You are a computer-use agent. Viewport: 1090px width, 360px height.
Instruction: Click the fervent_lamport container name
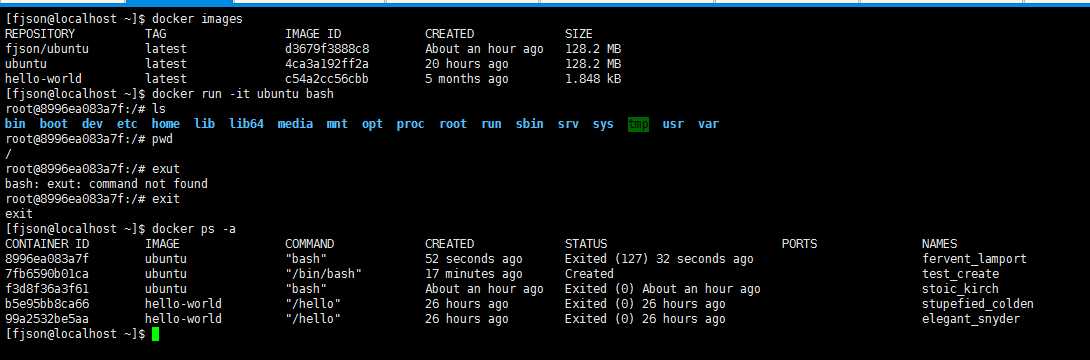(x=974, y=259)
